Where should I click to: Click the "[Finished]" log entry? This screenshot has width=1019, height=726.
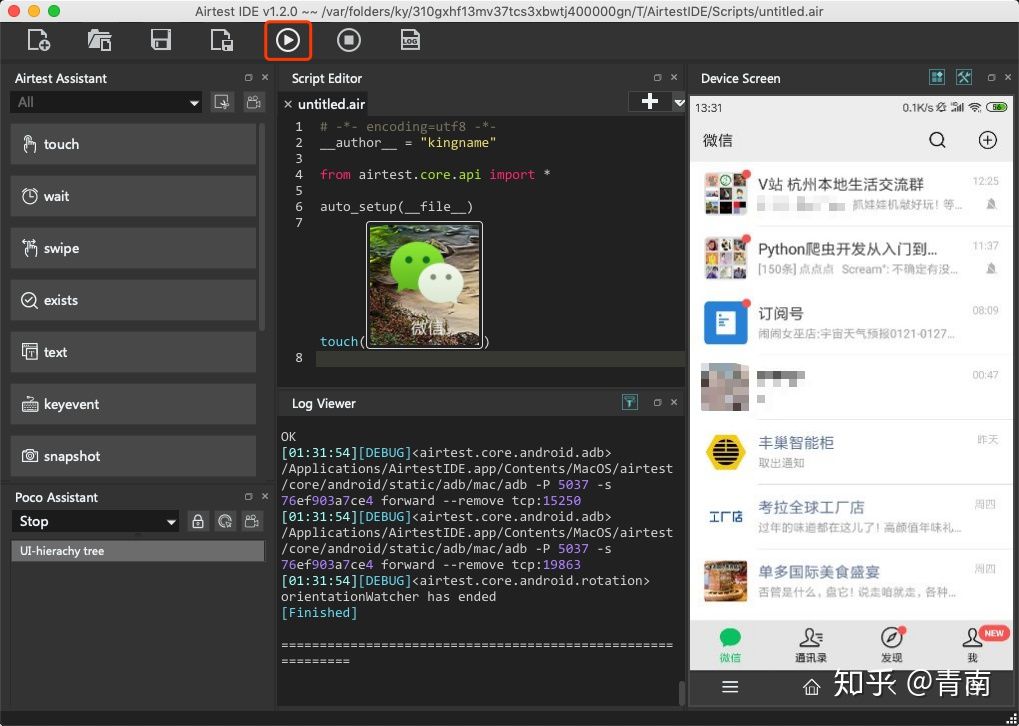click(x=319, y=612)
